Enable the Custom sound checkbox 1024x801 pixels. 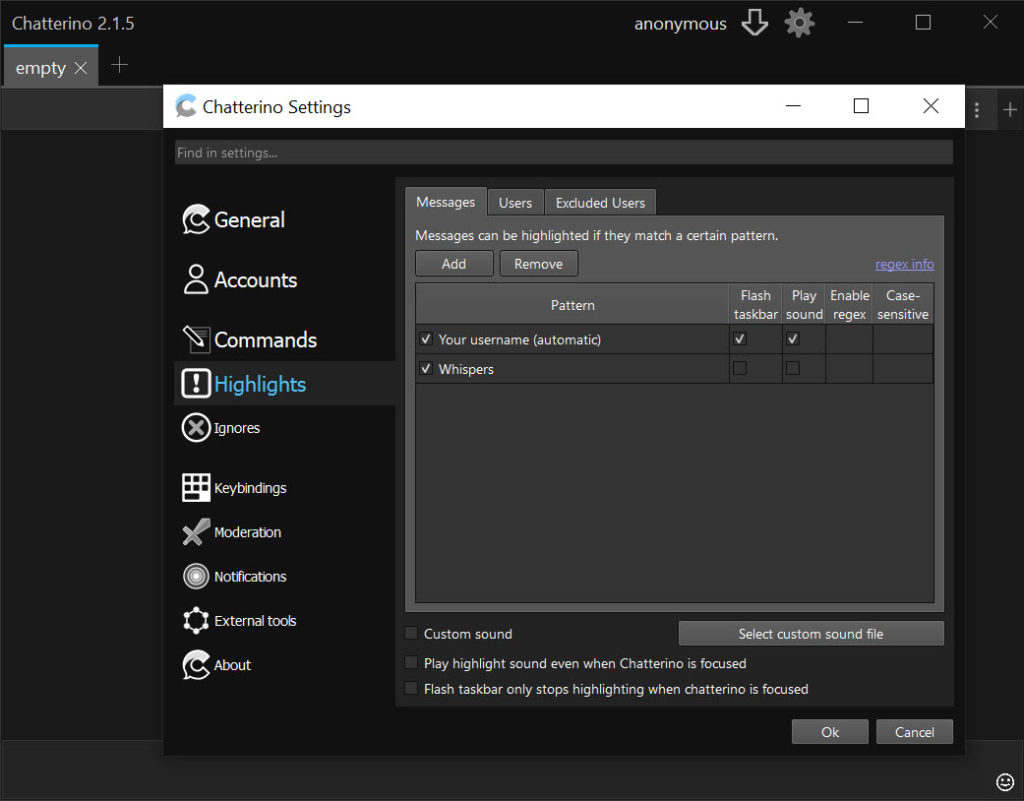(411, 633)
